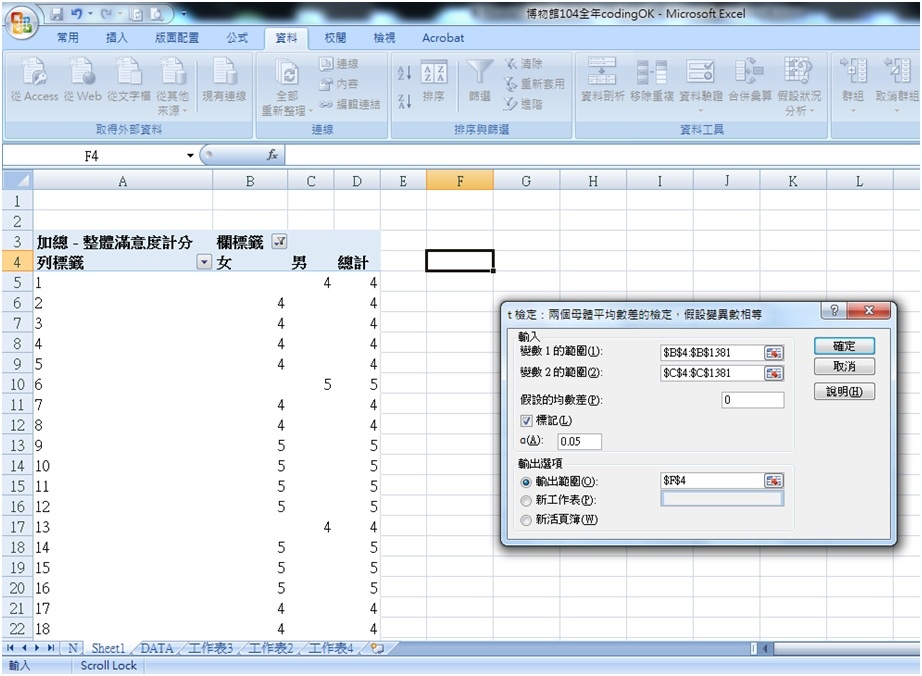The image size is (922, 676).
Task: Switch to the Home (常用) ribbon tab
Action: [68, 38]
